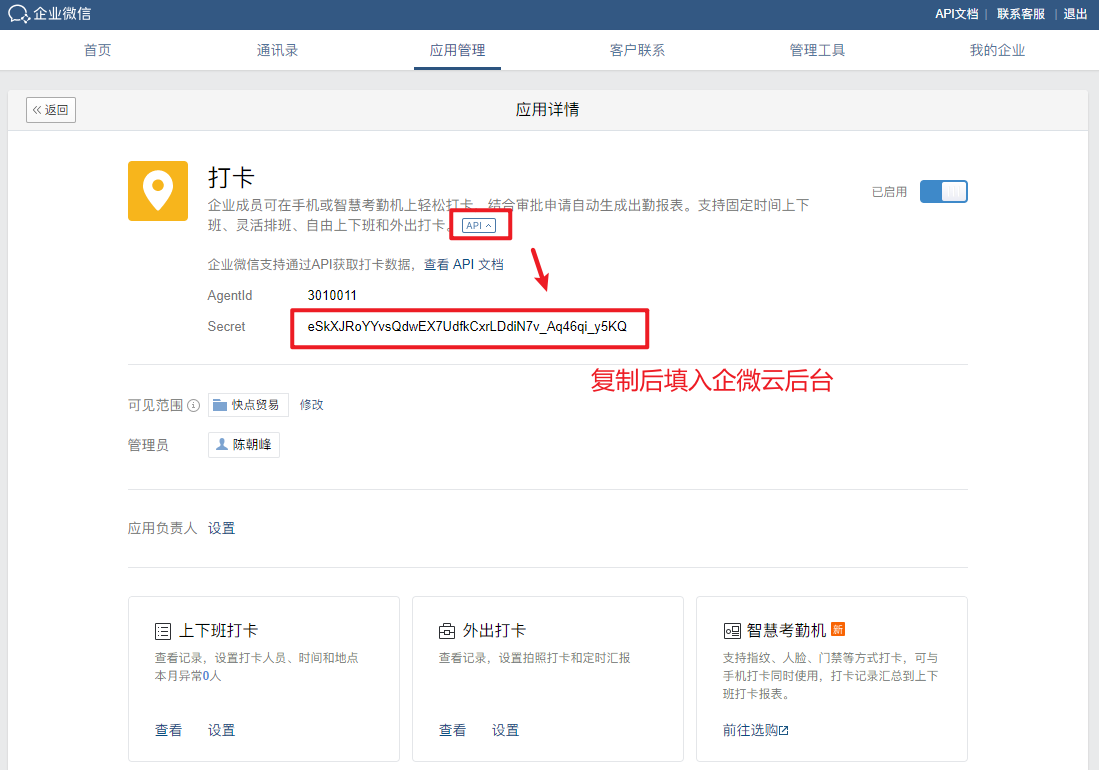This screenshot has height=770, width=1099.
Task: Click the WeCom logo in header
Action: (x=50, y=14)
